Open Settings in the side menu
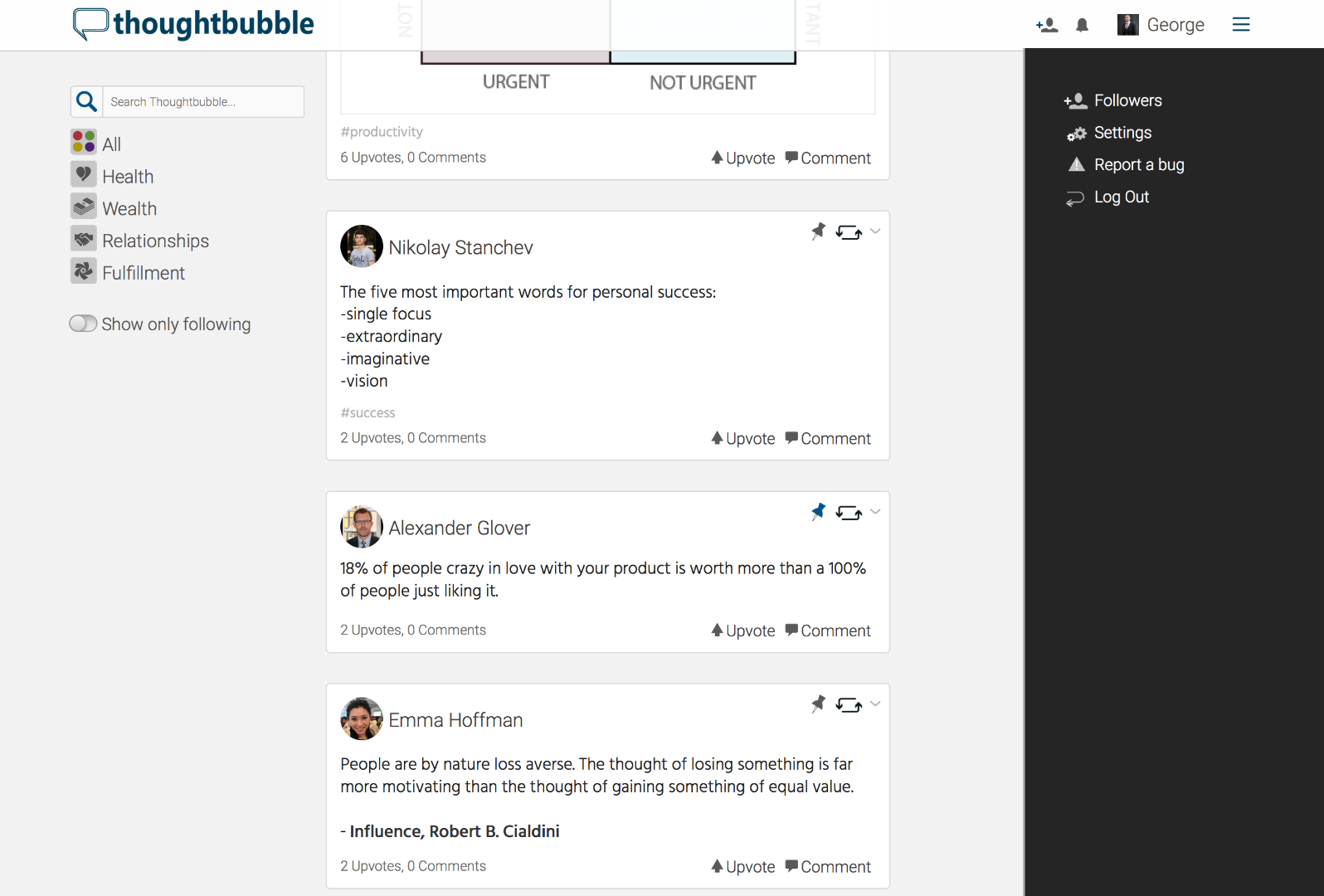 click(1122, 133)
